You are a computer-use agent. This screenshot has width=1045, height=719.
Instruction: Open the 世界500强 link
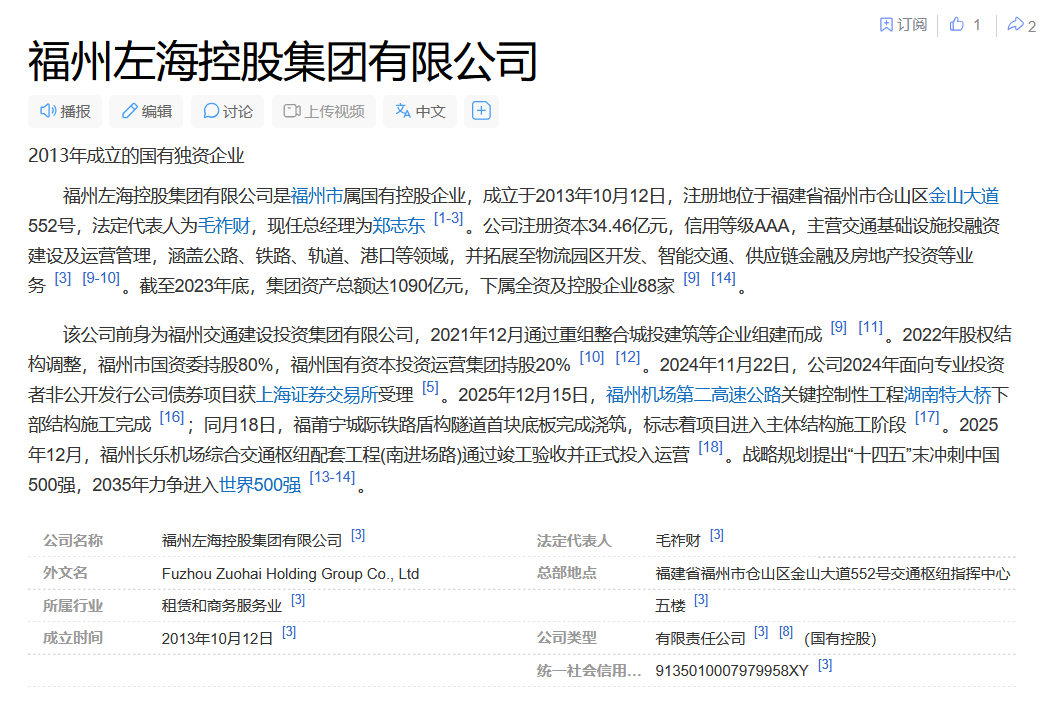(x=260, y=485)
